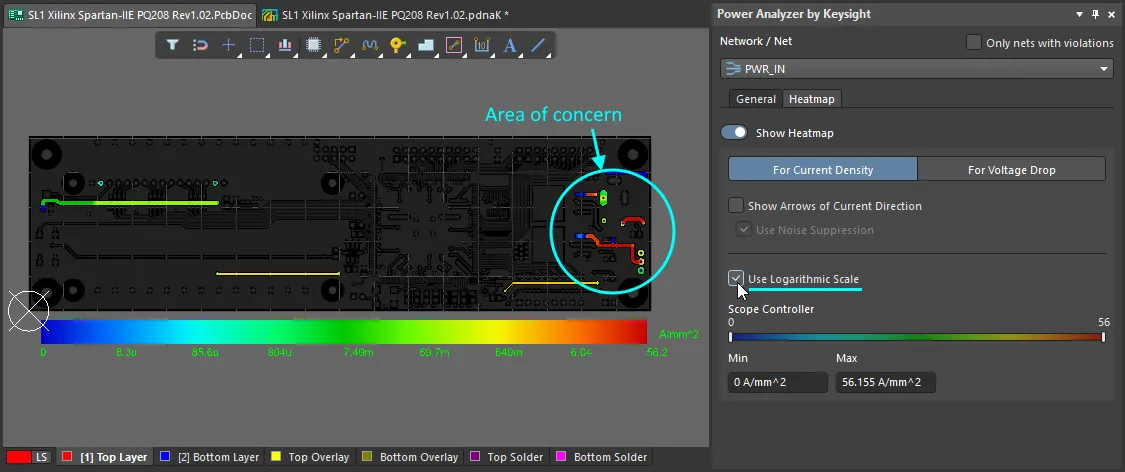This screenshot has width=1125, height=472.
Task: Select the place via tool
Action: tap(397, 44)
